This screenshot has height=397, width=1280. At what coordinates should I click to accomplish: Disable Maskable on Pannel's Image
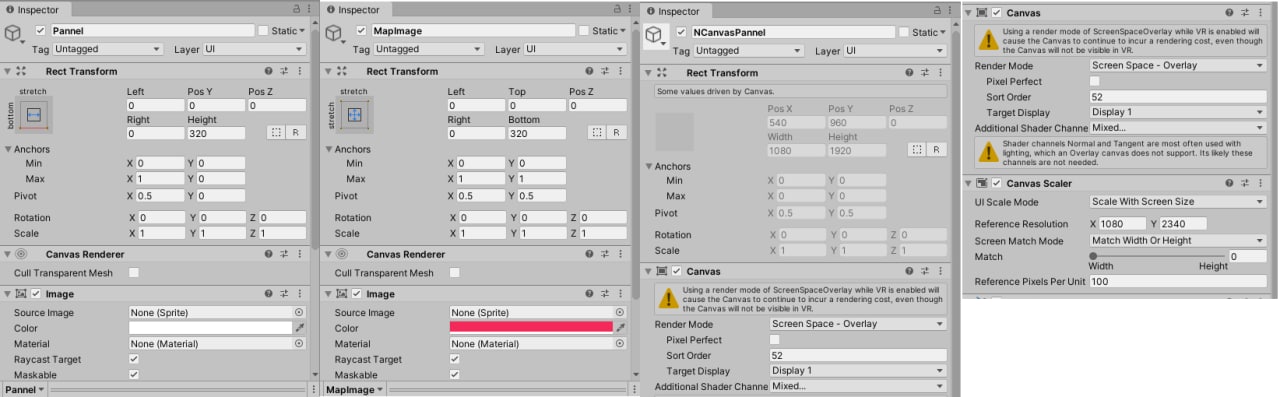point(134,375)
